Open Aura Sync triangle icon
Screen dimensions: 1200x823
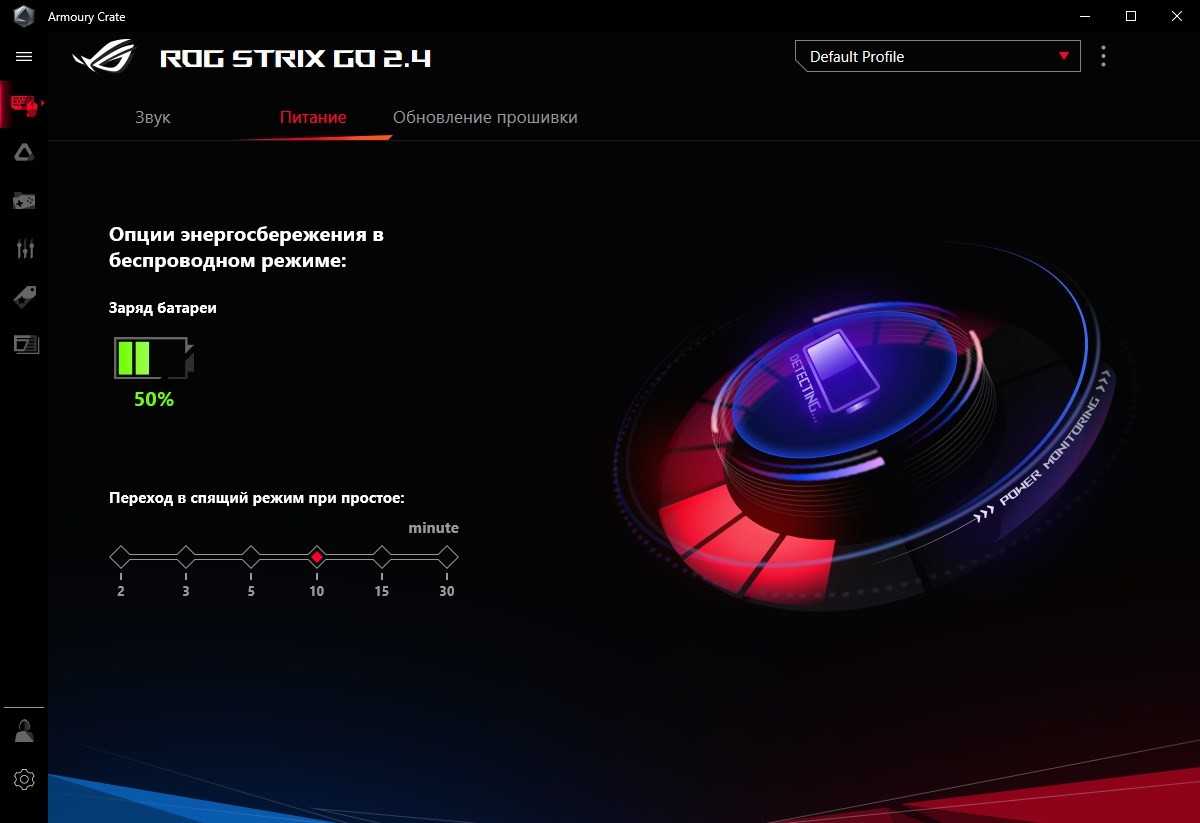(24, 152)
